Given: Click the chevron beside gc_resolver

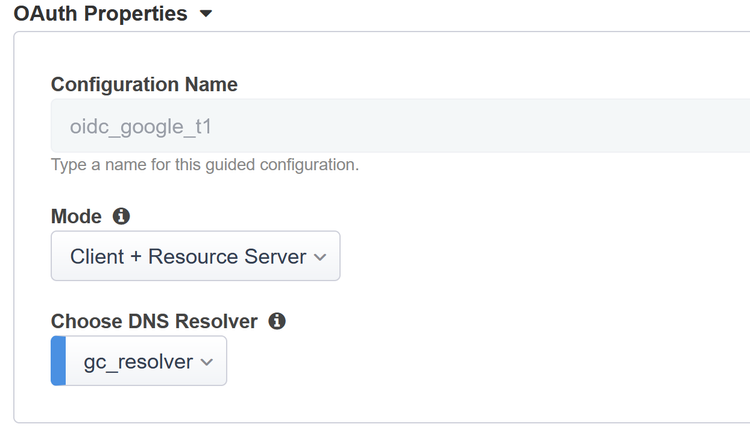Looking at the screenshot, I should click(207, 362).
